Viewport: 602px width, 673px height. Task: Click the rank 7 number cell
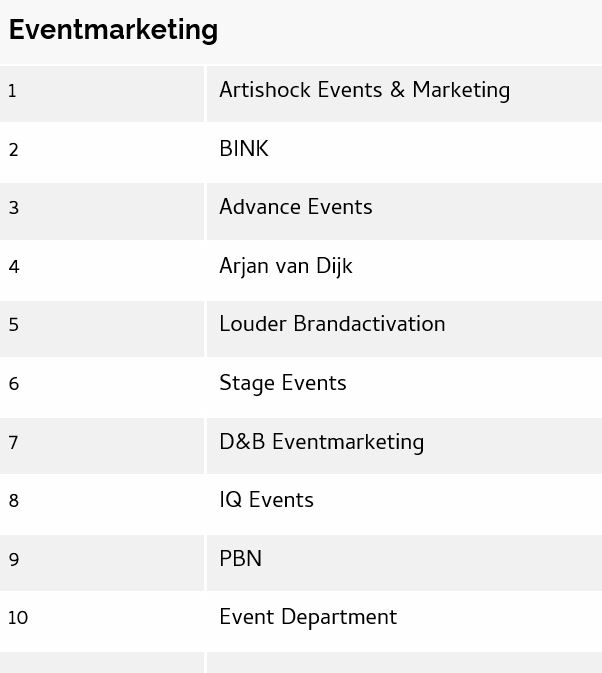pos(13,443)
